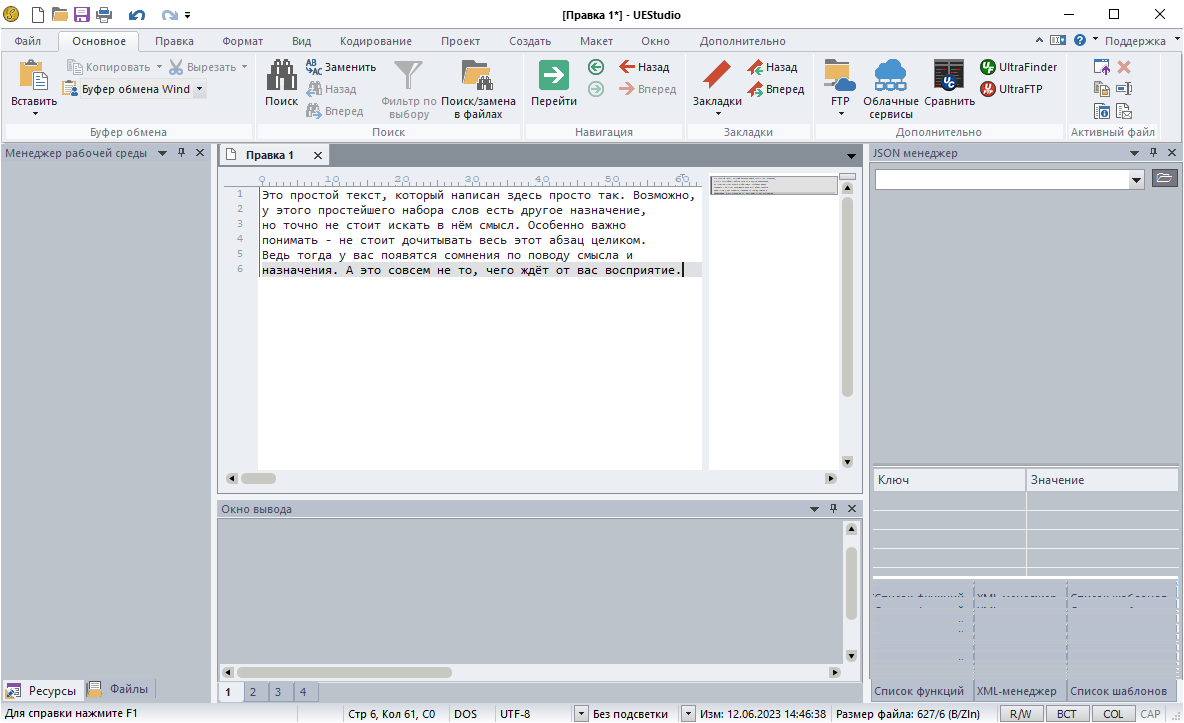This screenshot has height=723, width=1184.
Task: Click Назад in the Закладки group
Action: coord(777,66)
